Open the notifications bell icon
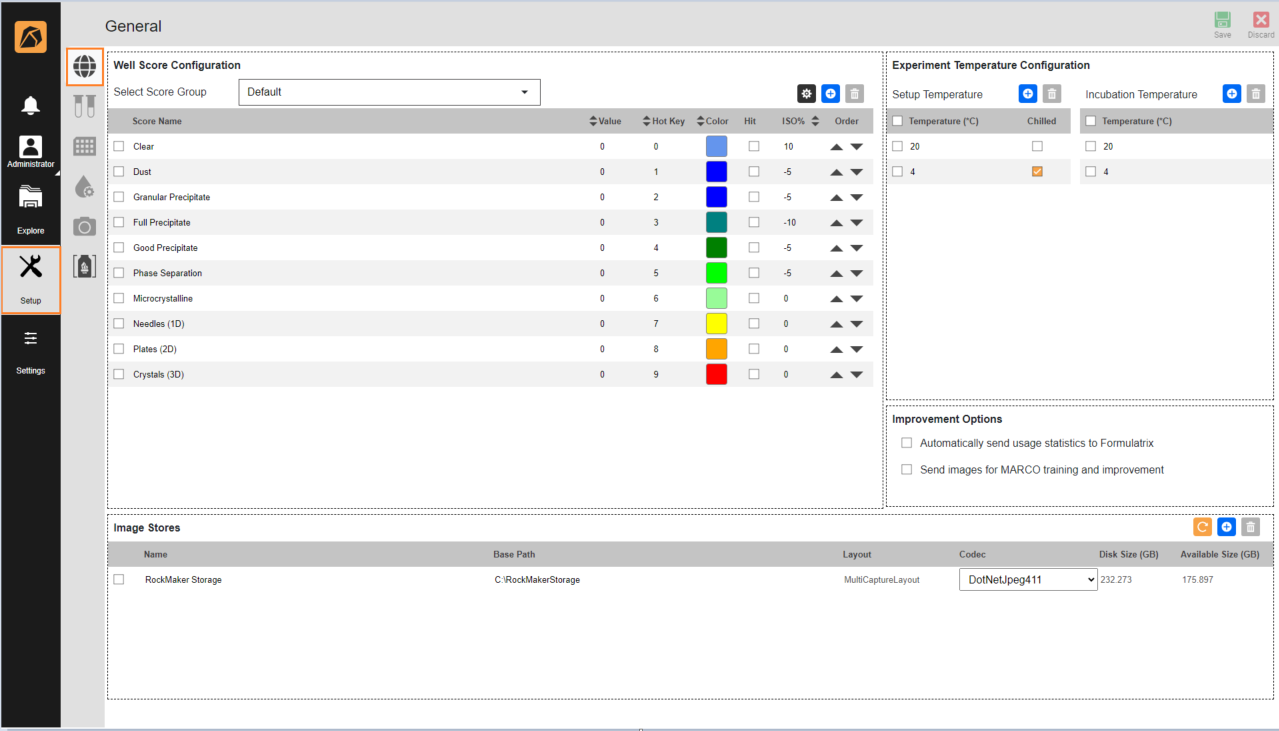Viewport: 1279px width, 731px height. pos(30,105)
